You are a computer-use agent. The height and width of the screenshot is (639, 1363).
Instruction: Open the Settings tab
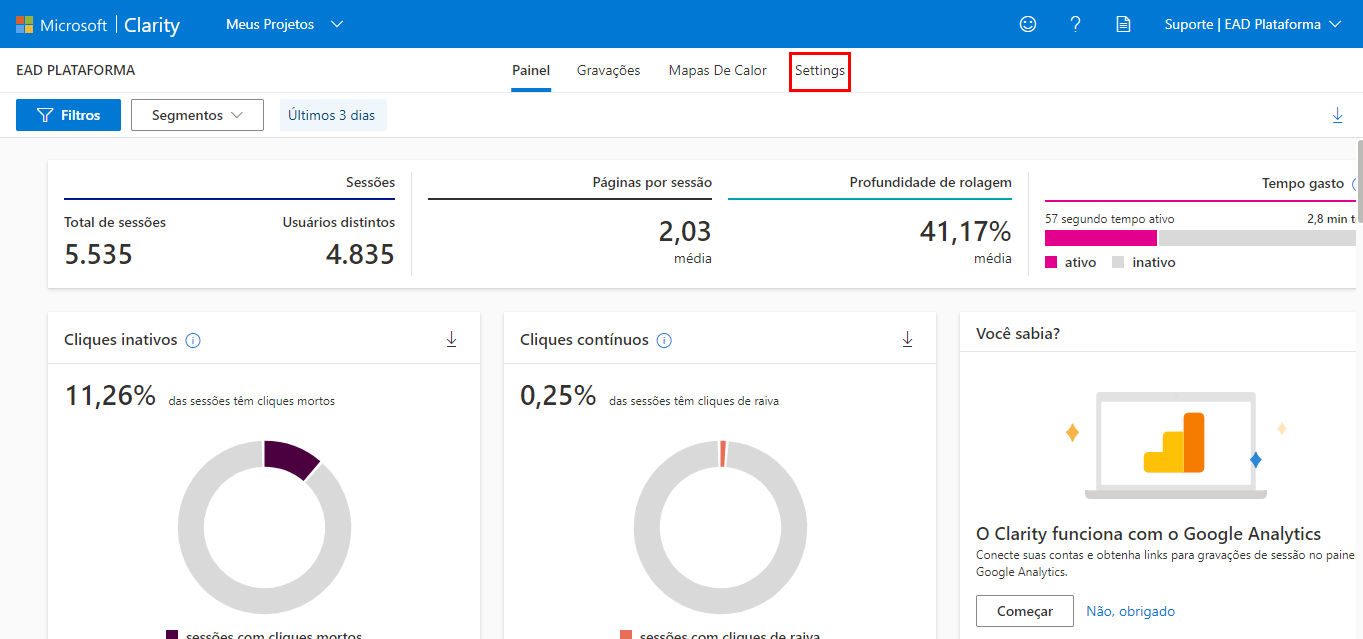coord(820,71)
